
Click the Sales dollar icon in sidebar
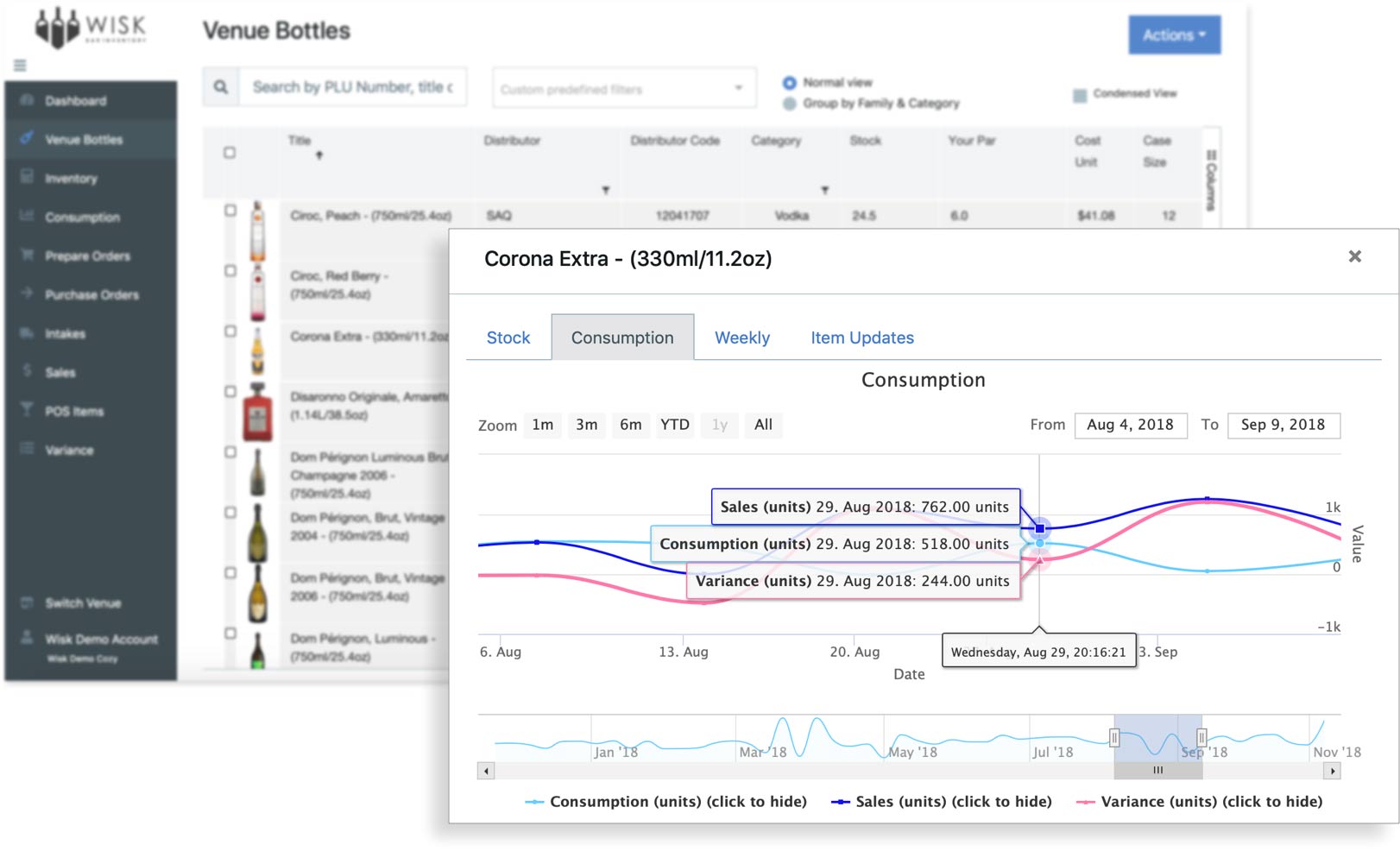coord(27,371)
